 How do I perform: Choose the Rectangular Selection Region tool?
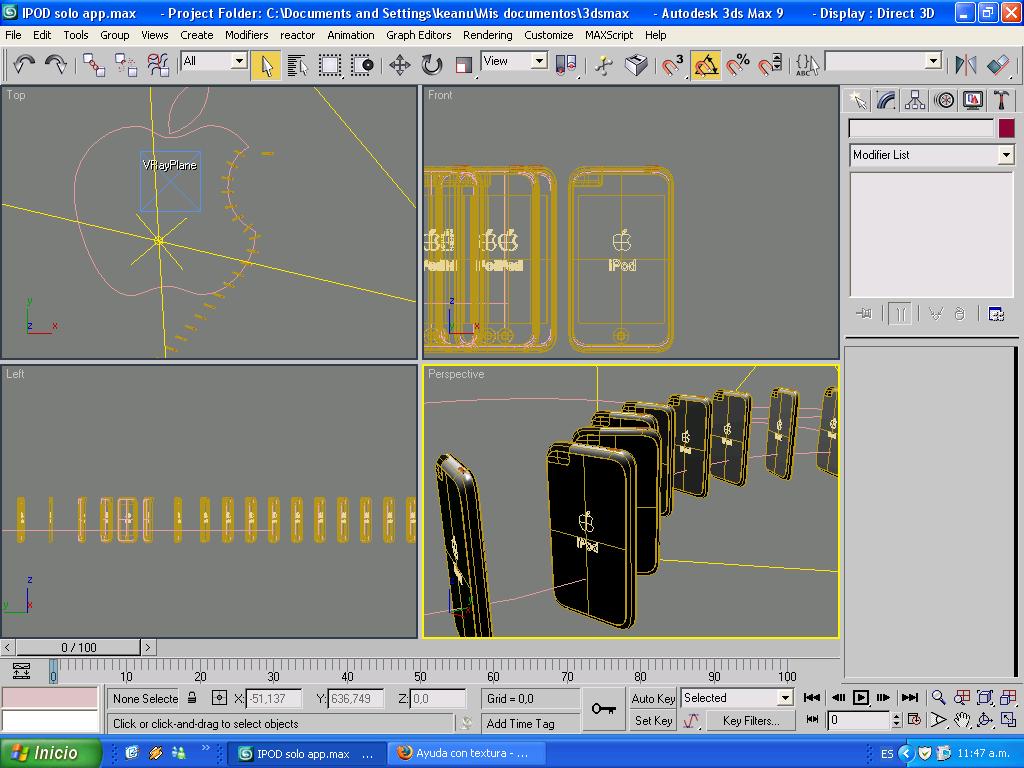(329, 65)
